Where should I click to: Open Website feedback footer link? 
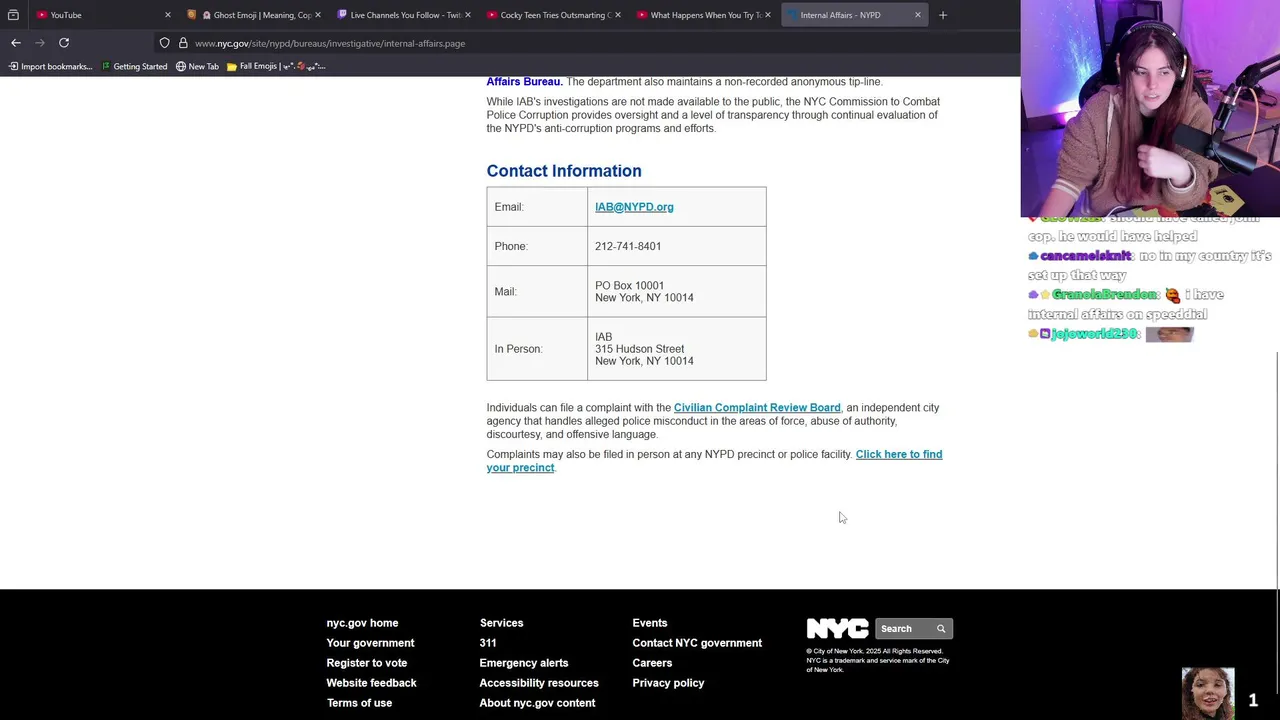point(371,683)
